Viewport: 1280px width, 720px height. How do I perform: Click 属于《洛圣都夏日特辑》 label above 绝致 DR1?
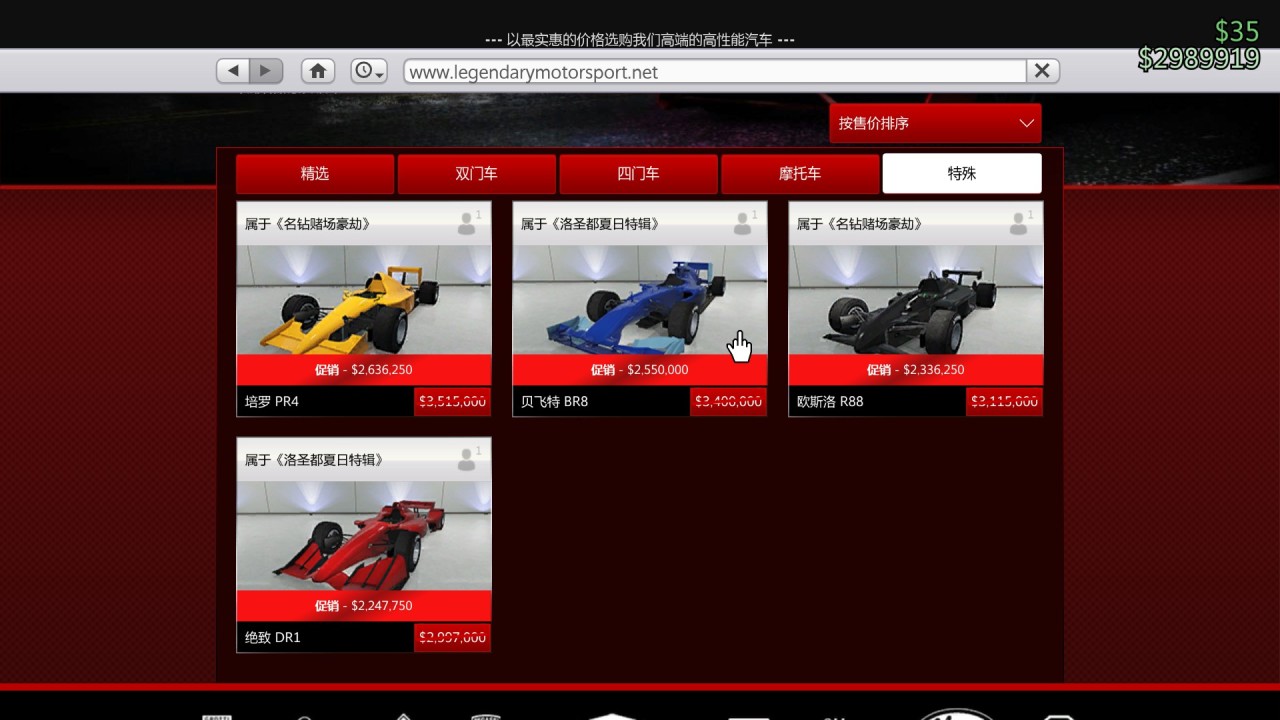(x=314, y=460)
